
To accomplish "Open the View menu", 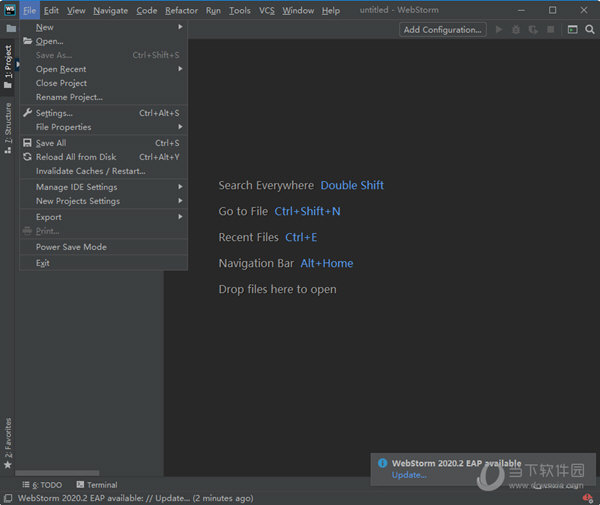I will coord(76,10).
